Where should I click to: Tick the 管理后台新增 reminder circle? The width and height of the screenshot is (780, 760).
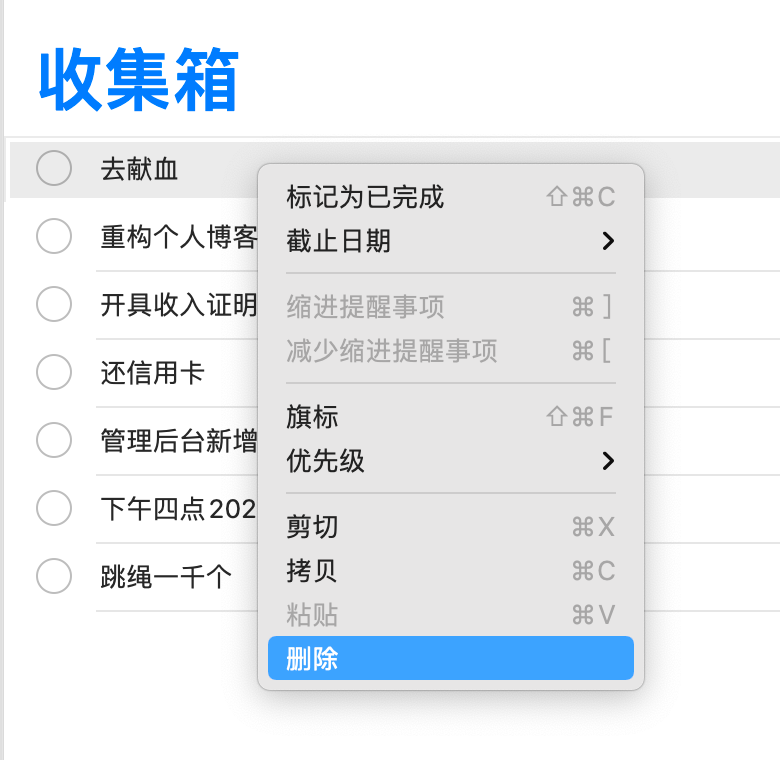coord(54,439)
